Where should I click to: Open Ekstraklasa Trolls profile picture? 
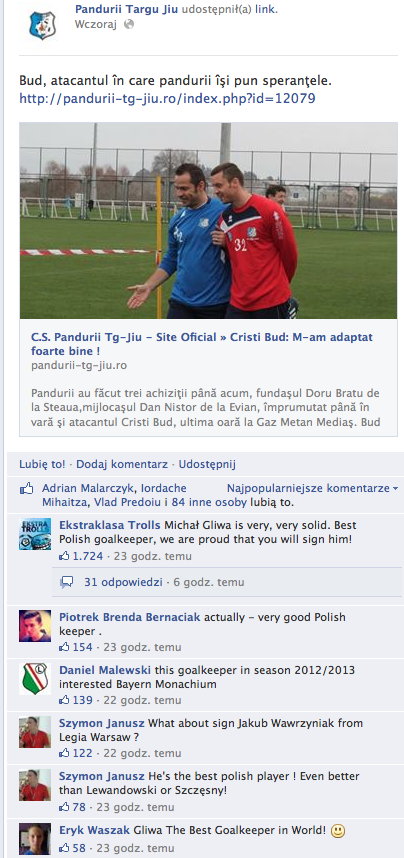click(x=35, y=534)
